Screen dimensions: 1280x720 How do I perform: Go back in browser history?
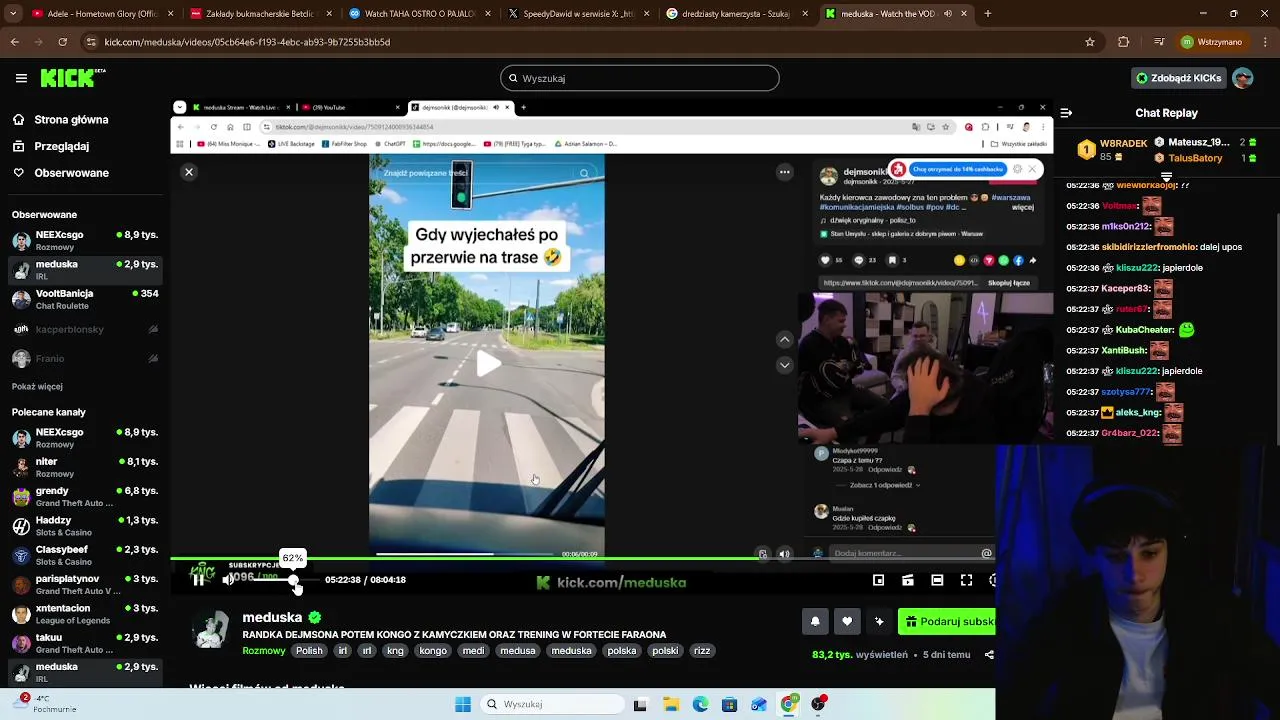click(14, 42)
